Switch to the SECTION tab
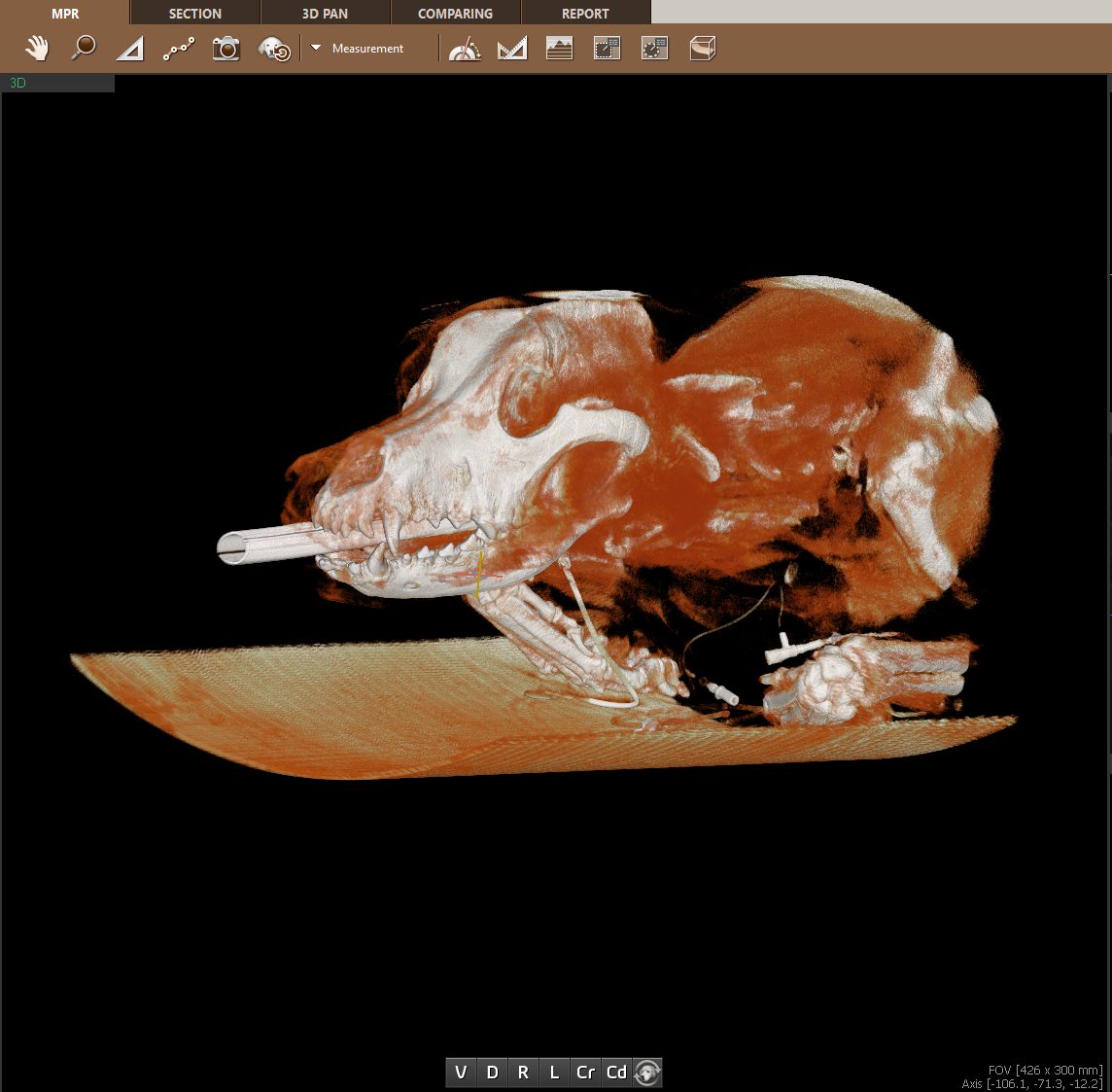Image resolution: width=1112 pixels, height=1092 pixels. coord(194,13)
